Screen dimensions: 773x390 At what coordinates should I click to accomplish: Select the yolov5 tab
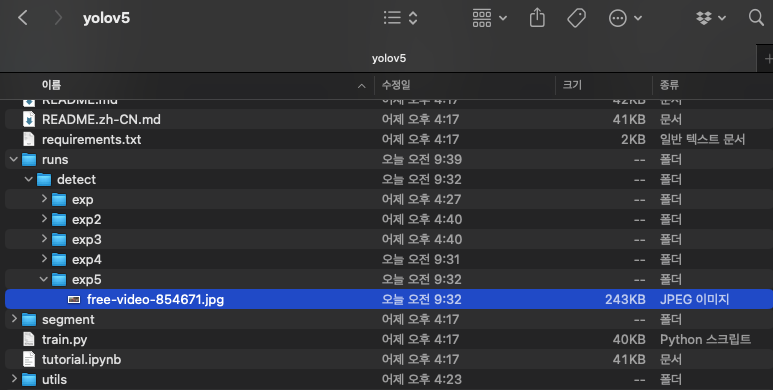click(x=388, y=58)
